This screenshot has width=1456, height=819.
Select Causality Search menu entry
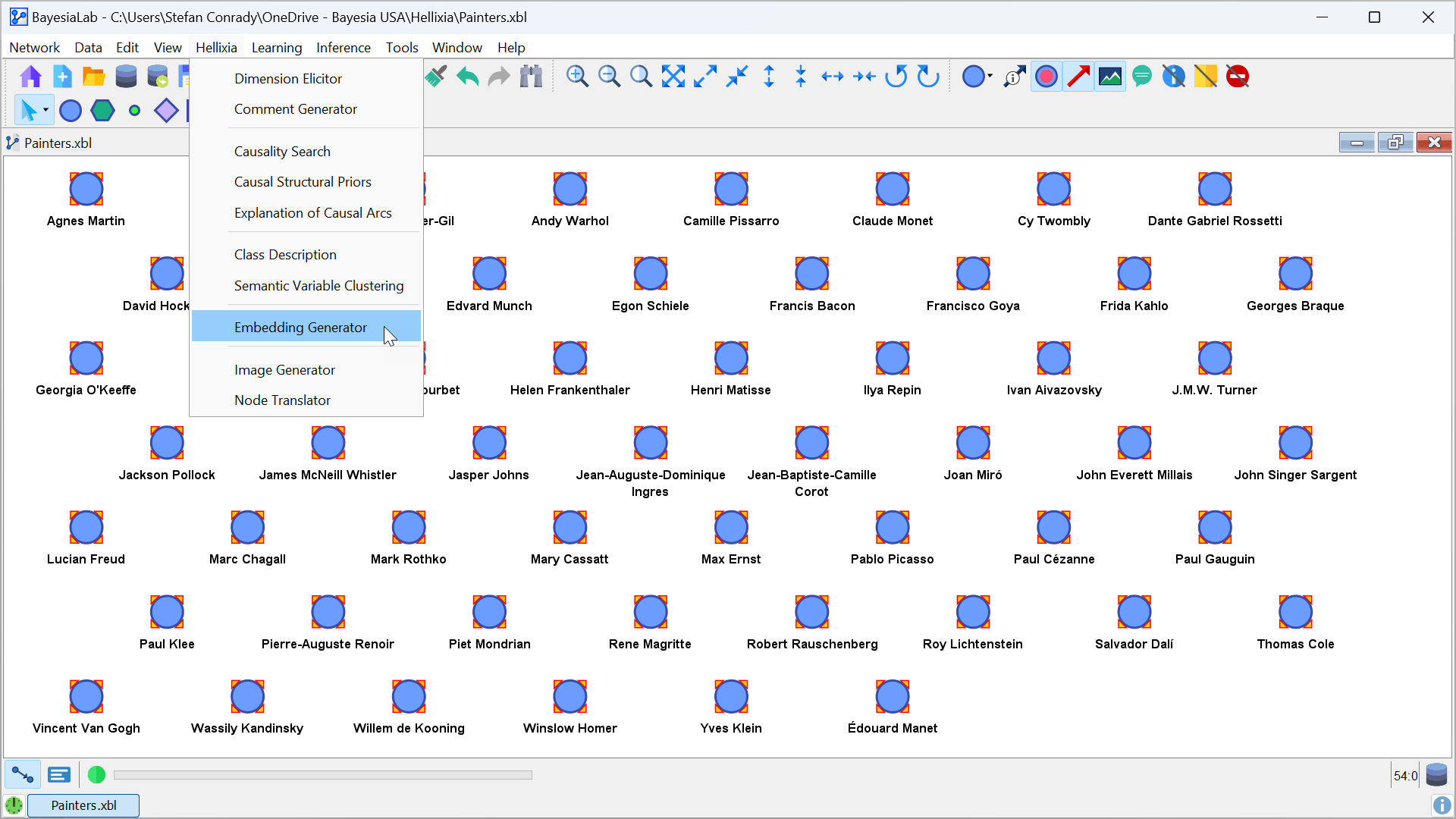click(x=282, y=151)
